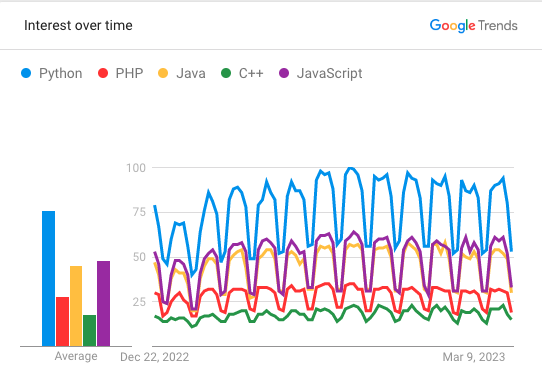Click the Mar 9, 2023 axis label

pos(474,357)
